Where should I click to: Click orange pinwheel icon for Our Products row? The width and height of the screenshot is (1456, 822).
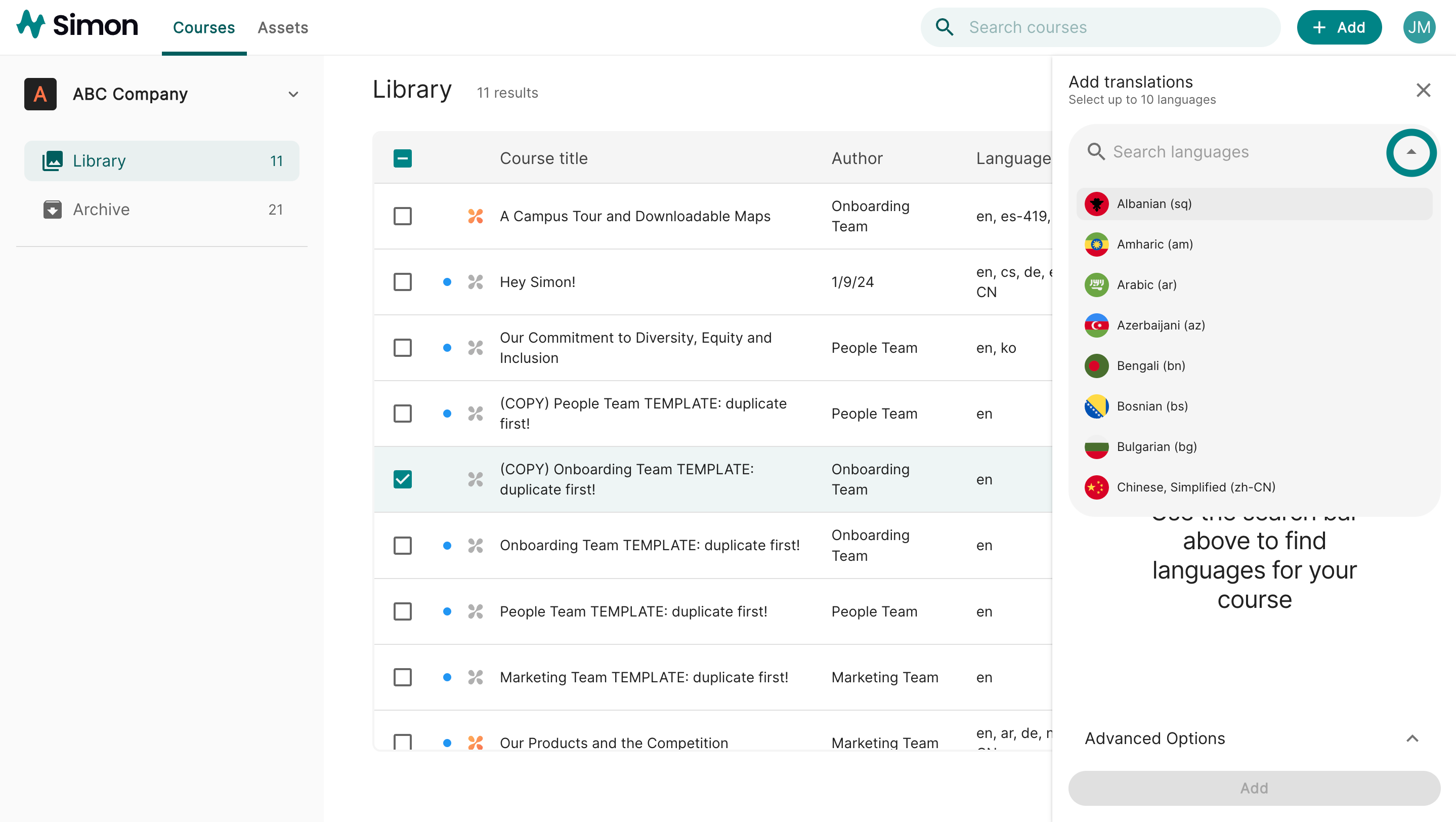(x=476, y=743)
